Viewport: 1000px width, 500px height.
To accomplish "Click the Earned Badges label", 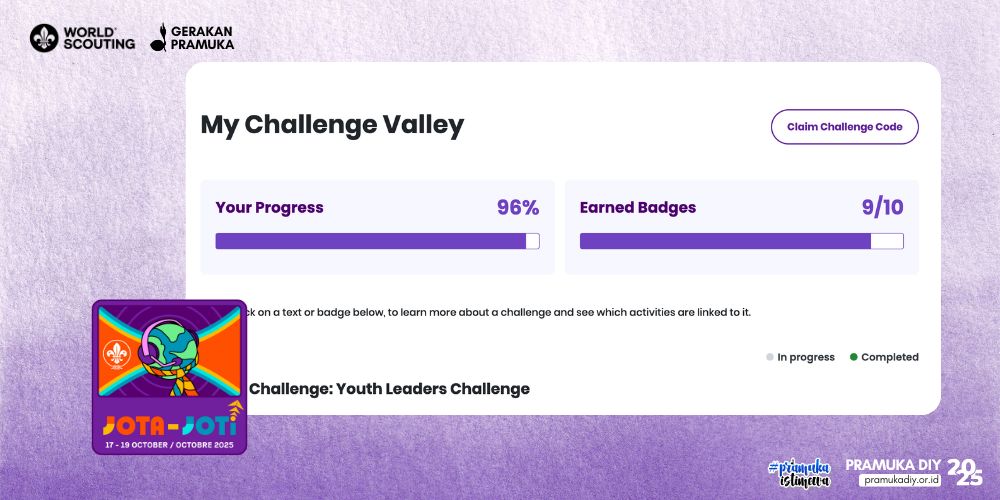I will point(638,208).
